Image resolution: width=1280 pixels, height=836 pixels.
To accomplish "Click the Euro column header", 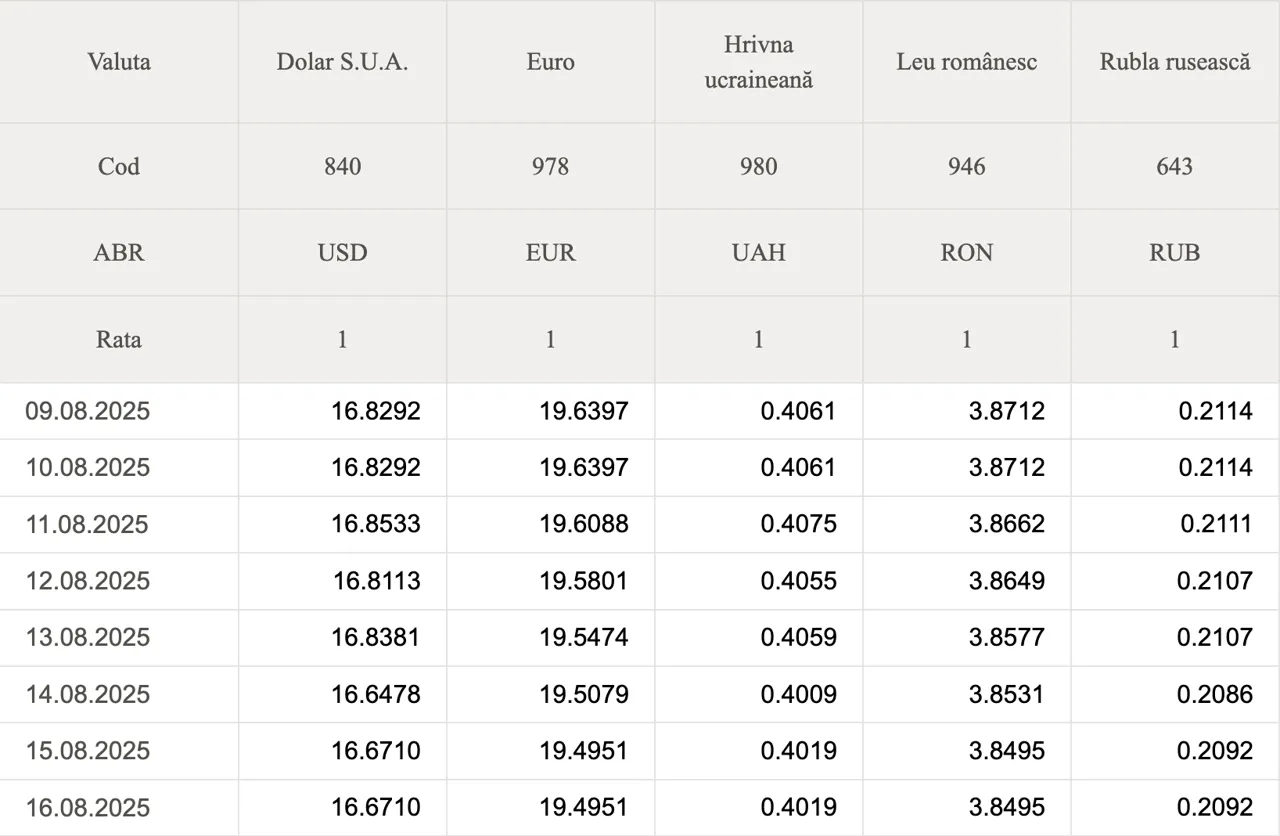I will click(x=550, y=62).
